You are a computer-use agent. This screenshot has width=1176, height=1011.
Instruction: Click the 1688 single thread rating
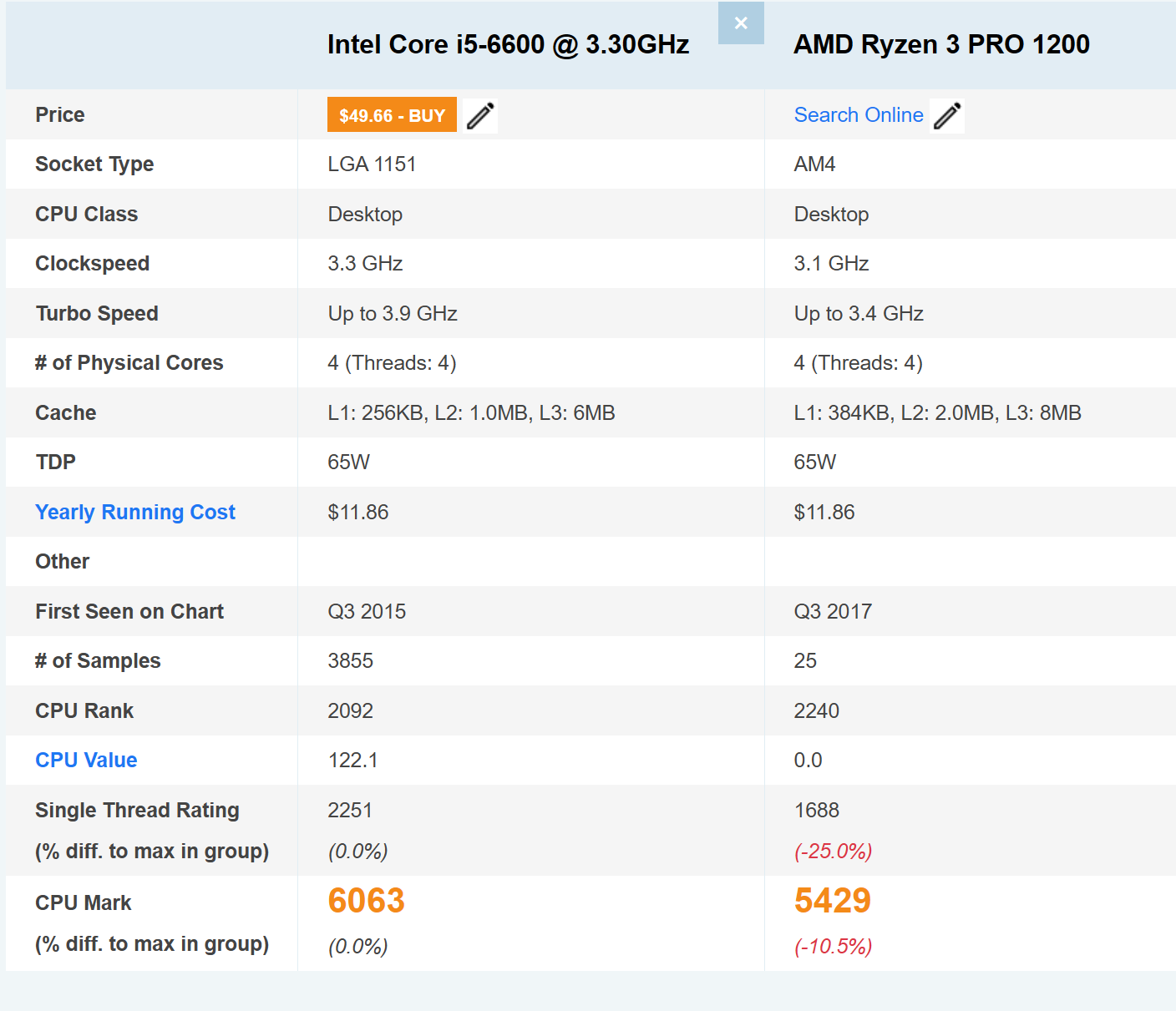pyautogui.click(x=816, y=810)
